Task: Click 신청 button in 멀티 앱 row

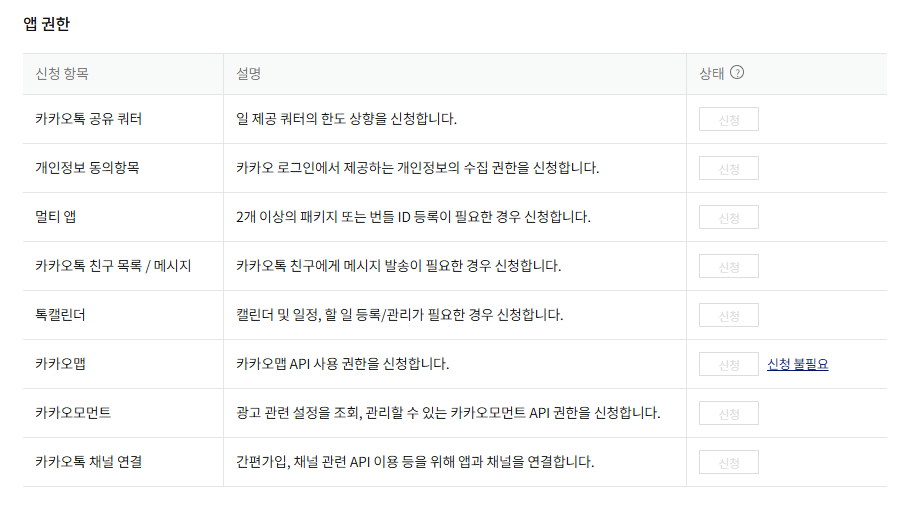Action: point(729,217)
